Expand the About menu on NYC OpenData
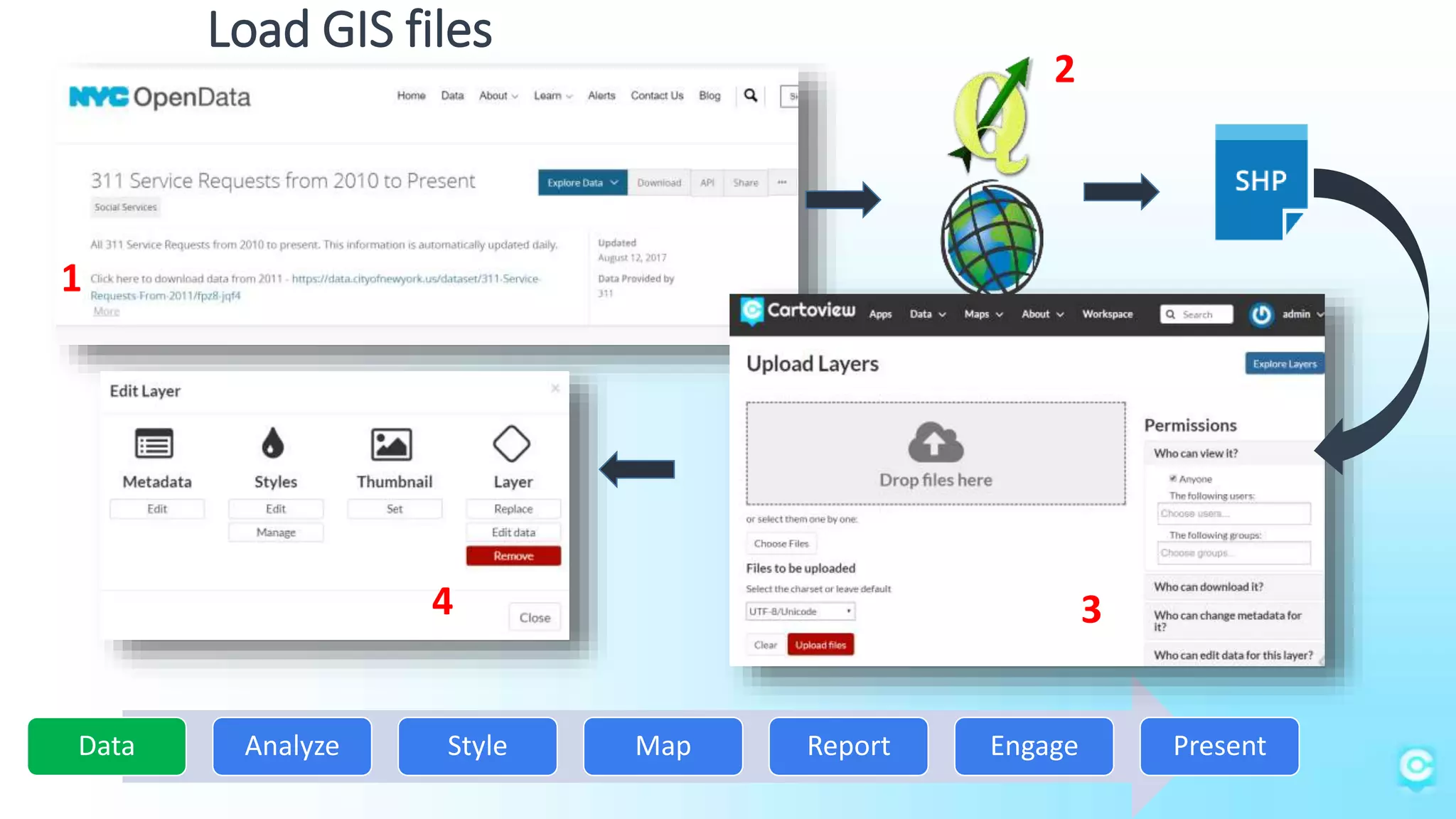The height and width of the screenshot is (819, 1456). [498, 95]
